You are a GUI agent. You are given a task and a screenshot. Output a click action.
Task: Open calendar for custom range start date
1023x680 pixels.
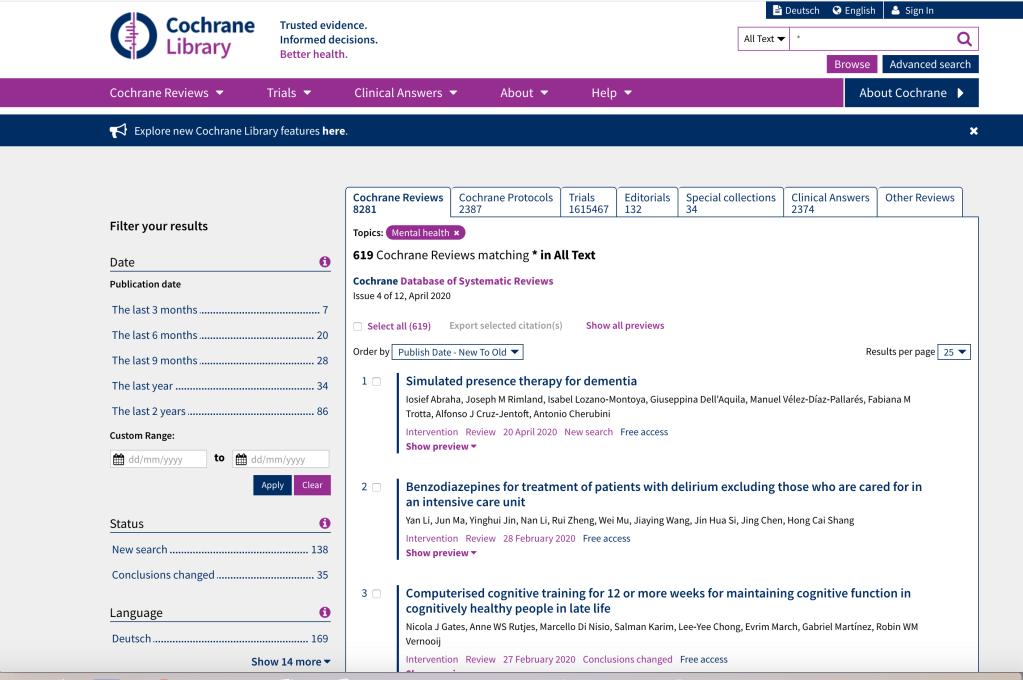click(x=119, y=460)
